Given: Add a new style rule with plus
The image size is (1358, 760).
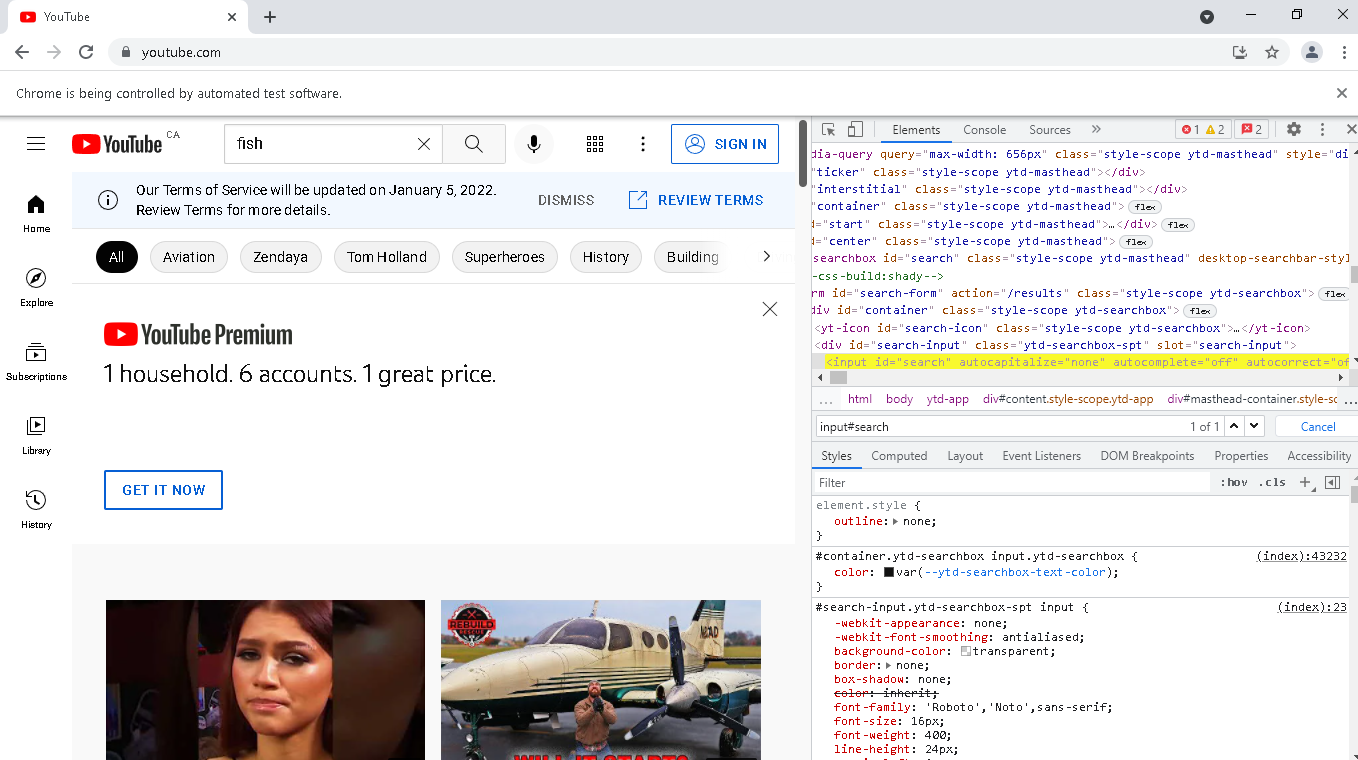Looking at the screenshot, I should tap(1305, 482).
